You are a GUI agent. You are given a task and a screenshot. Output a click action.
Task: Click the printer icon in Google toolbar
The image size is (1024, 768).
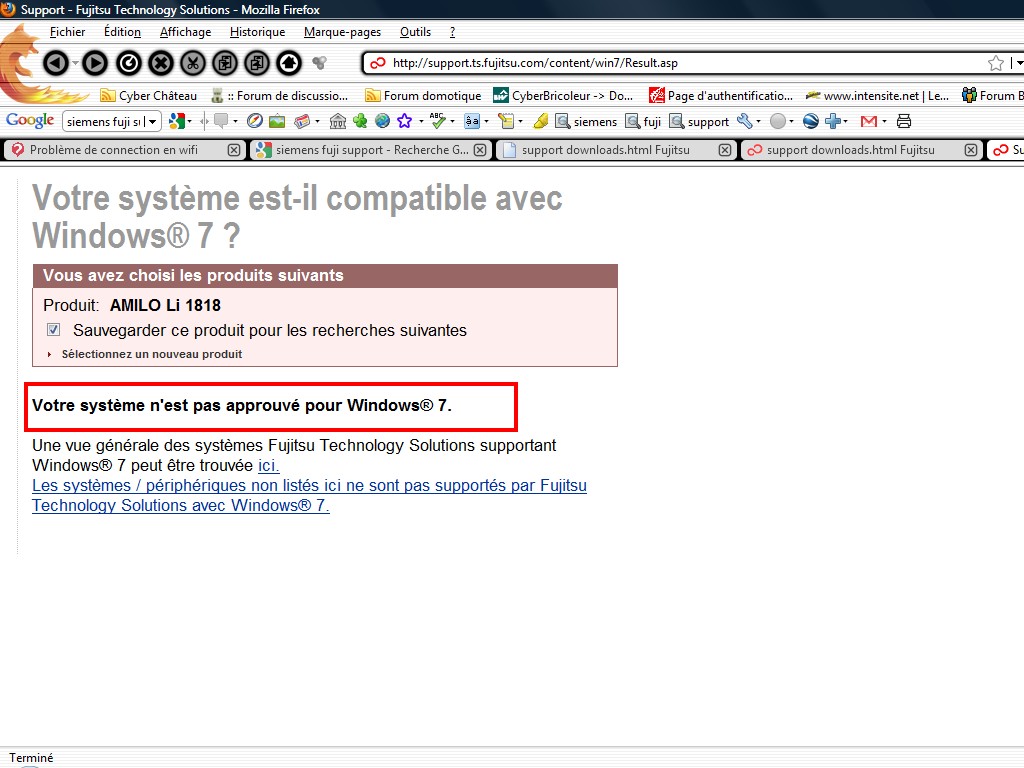point(904,121)
